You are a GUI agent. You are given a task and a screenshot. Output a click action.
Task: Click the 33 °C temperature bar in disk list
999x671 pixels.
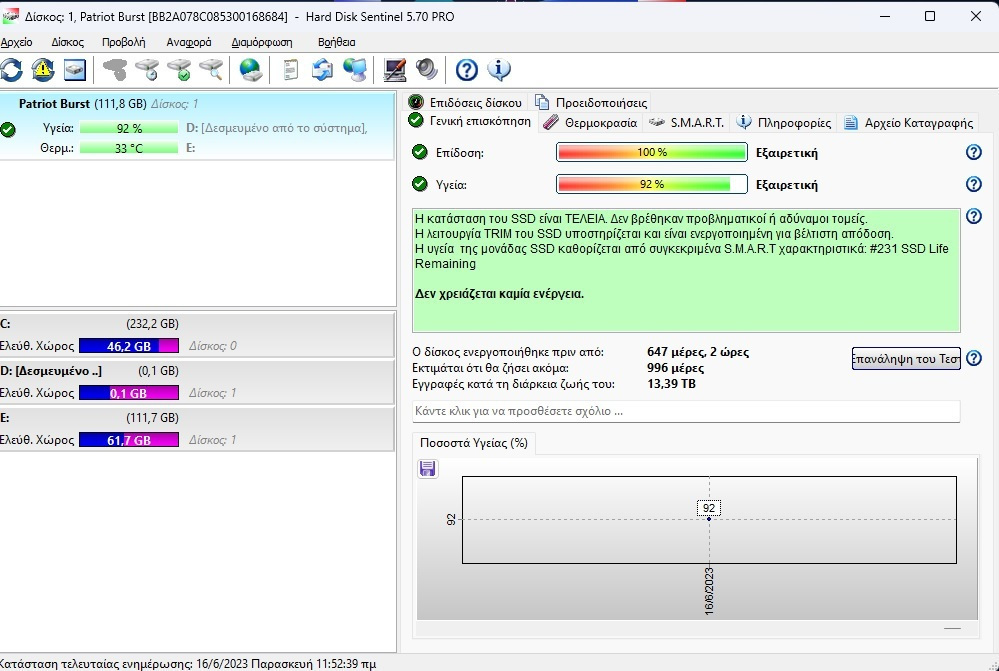pos(129,148)
